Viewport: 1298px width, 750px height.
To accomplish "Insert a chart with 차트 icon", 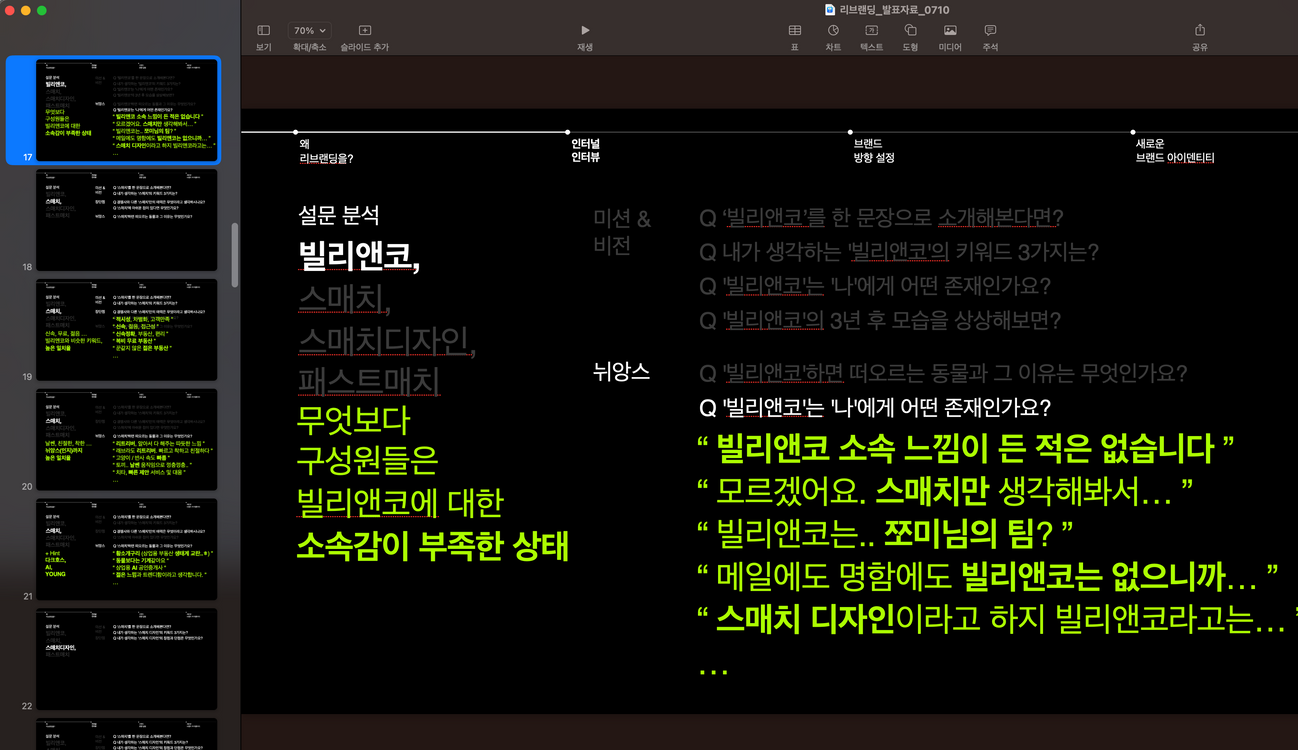I will [x=833, y=31].
